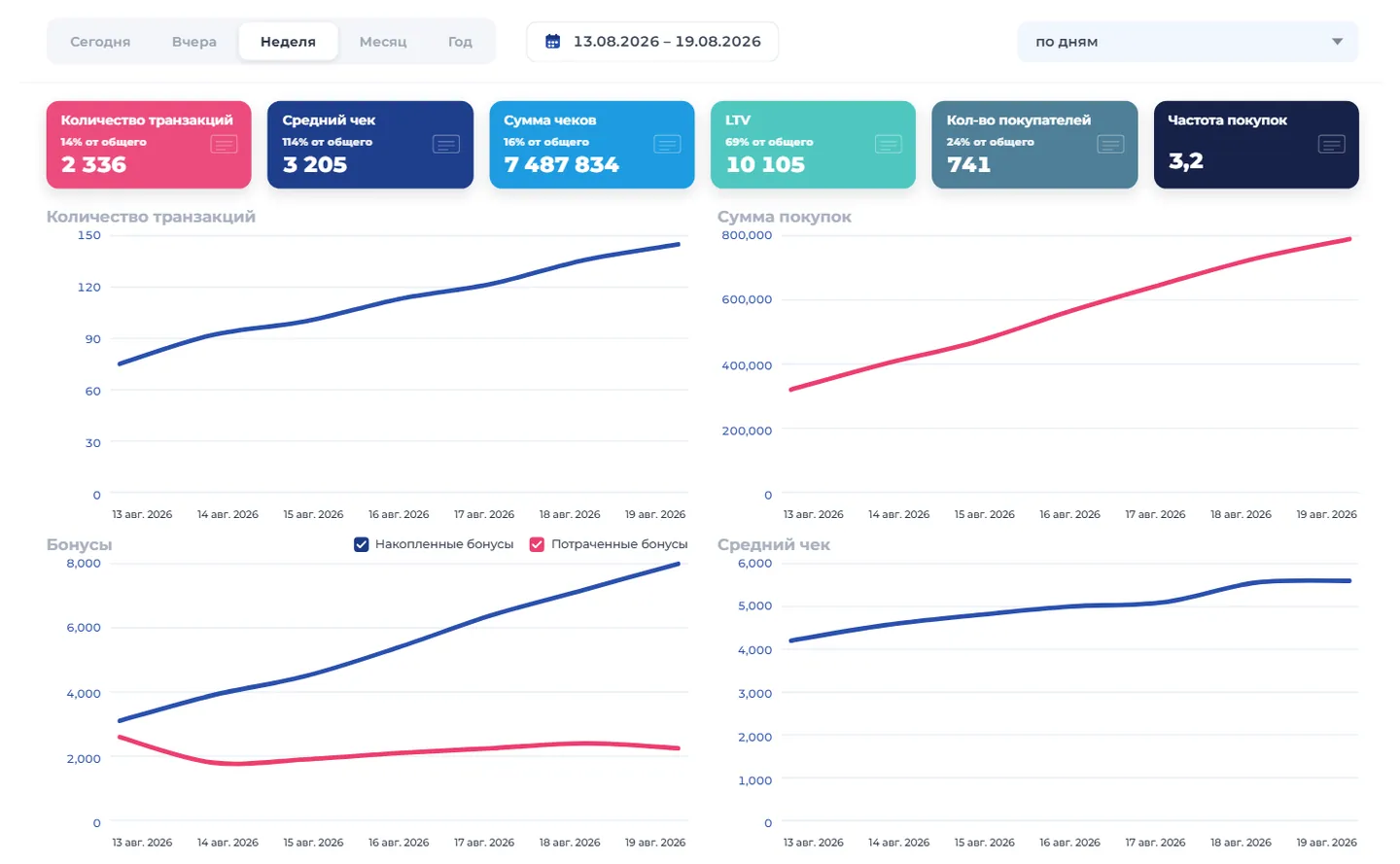Open details icon on Кол-во покупателей card
1400x864 pixels.
(x=1110, y=144)
